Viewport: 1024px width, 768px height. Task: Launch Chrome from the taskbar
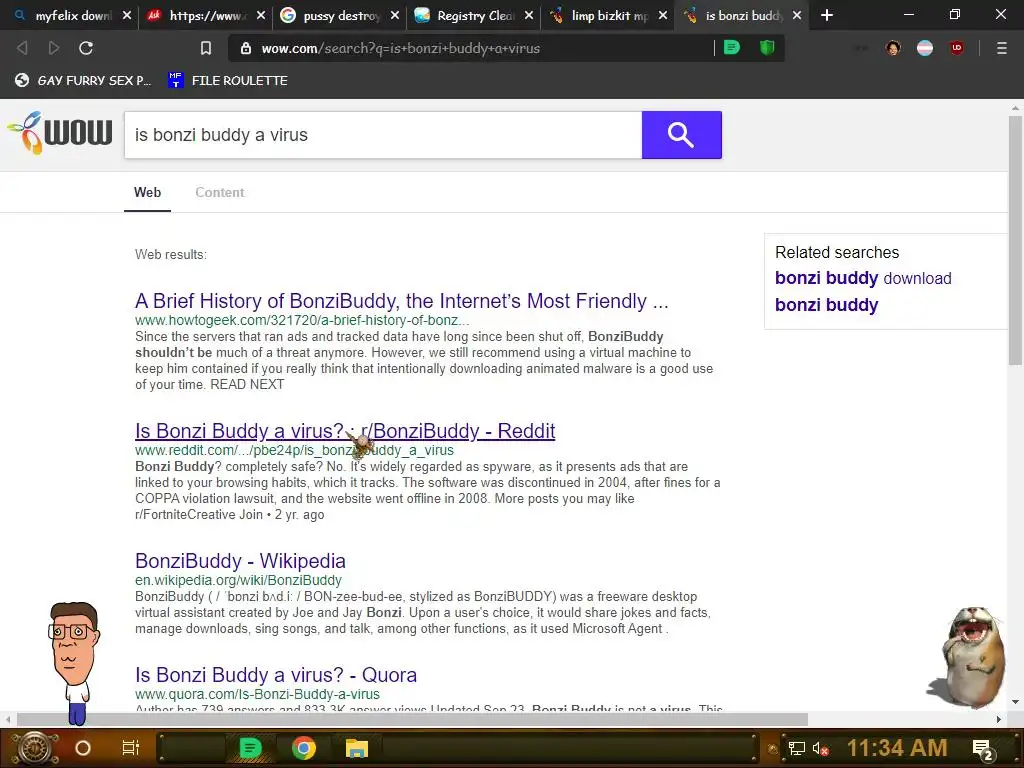click(304, 748)
